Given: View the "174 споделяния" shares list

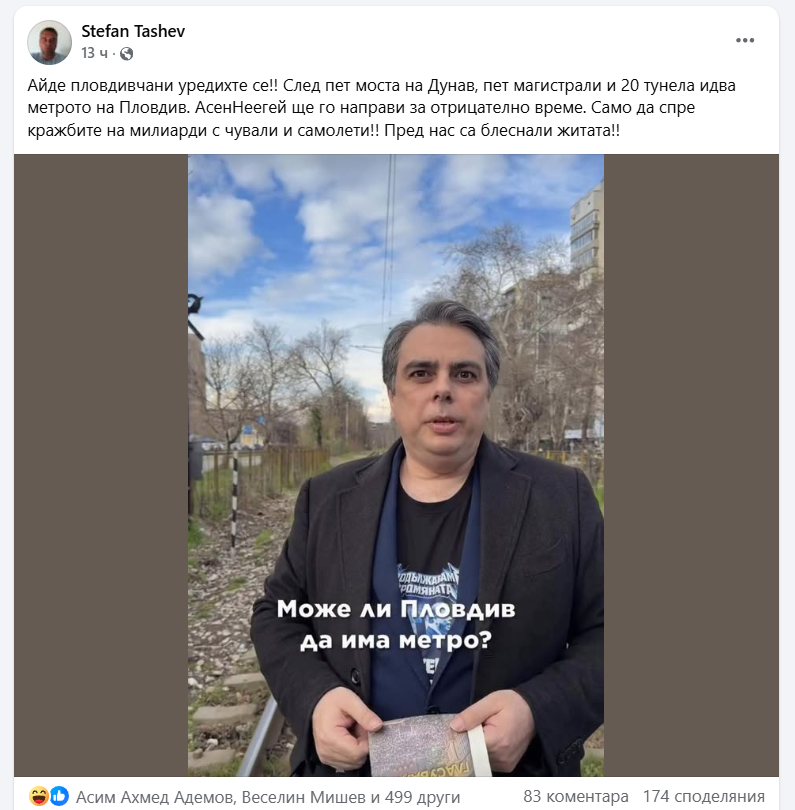Looking at the screenshot, I should click(x=704, y=797).
